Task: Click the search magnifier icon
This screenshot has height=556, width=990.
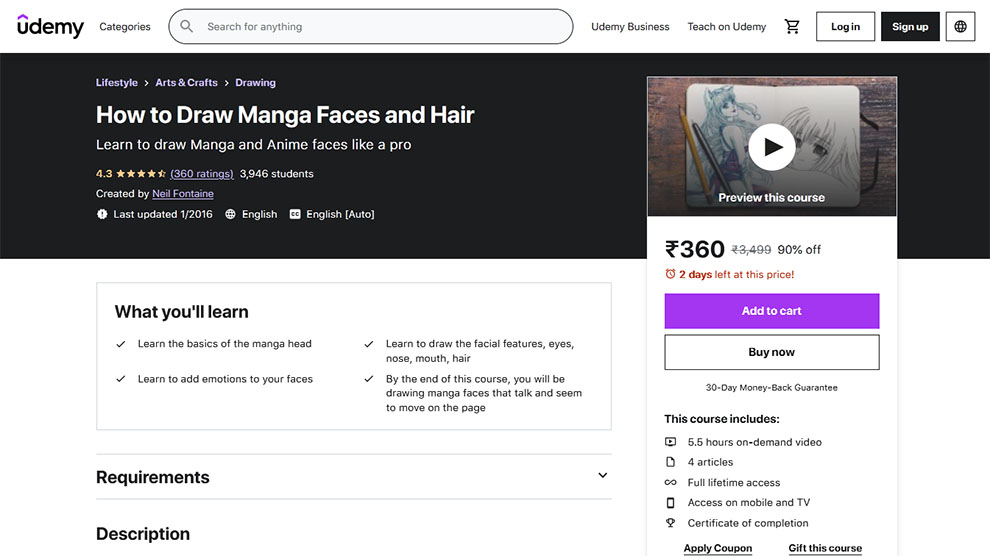Action: 186,27
